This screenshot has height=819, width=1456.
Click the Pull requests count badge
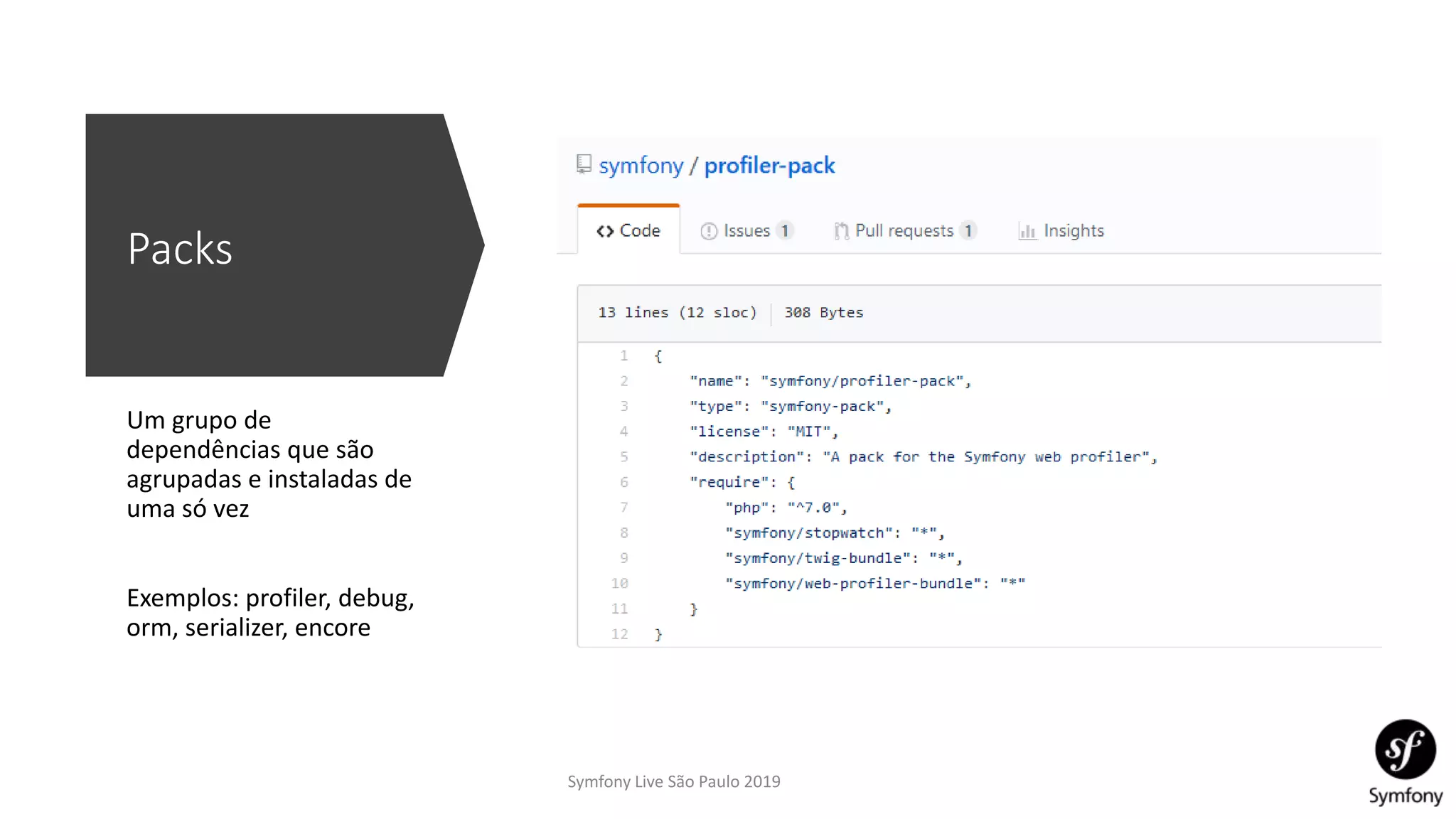click(x=968, y=231)
